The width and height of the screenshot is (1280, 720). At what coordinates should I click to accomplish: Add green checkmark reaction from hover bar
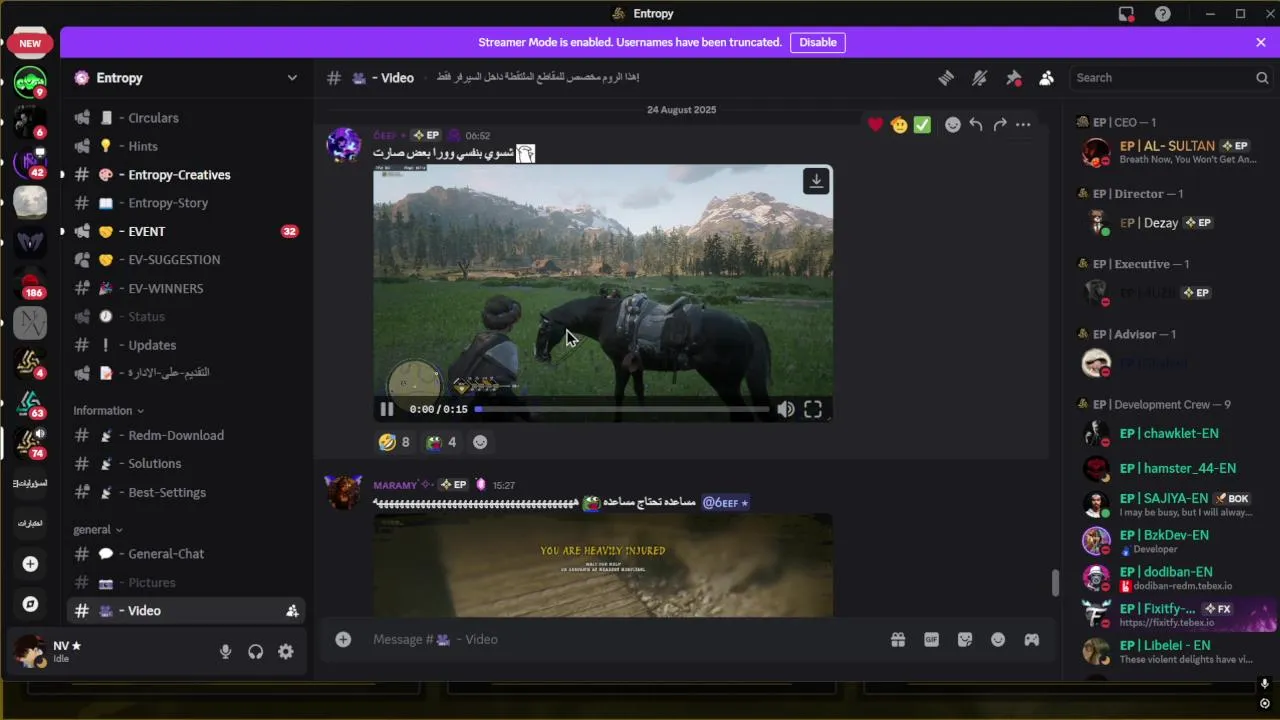[x=922, y=125]
